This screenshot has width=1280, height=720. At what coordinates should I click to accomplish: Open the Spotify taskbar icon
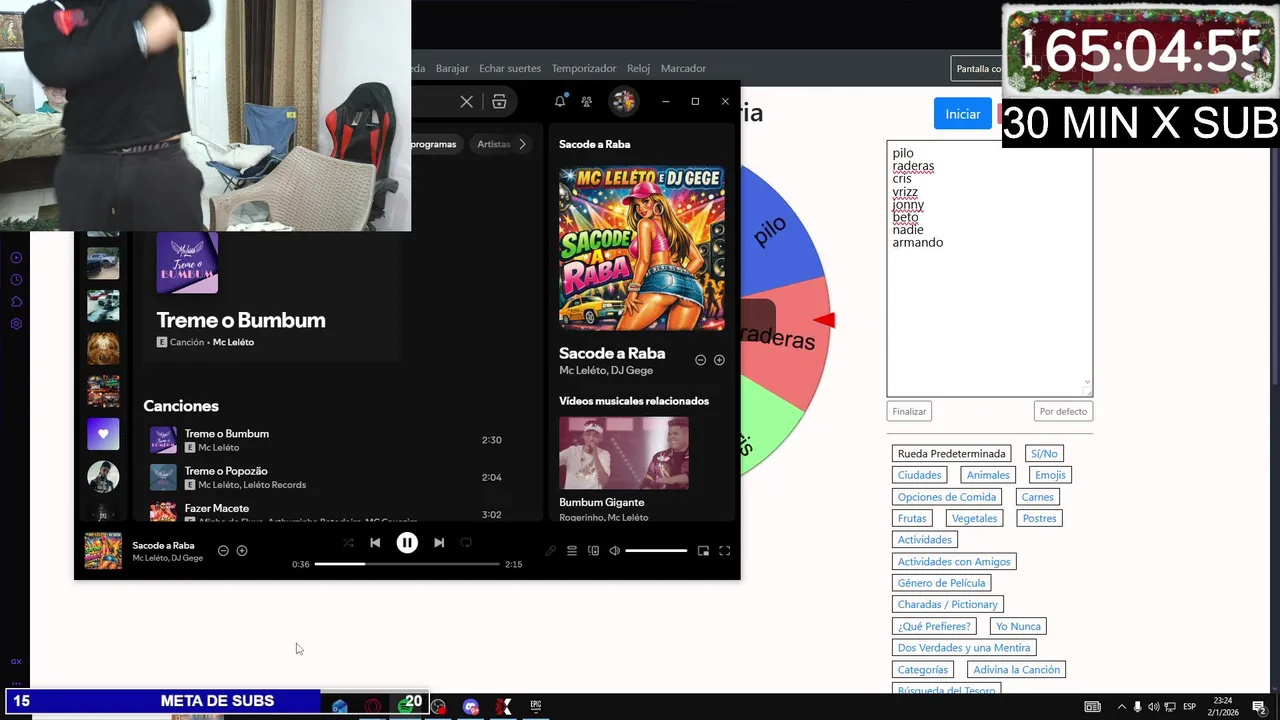pos(406,707)
